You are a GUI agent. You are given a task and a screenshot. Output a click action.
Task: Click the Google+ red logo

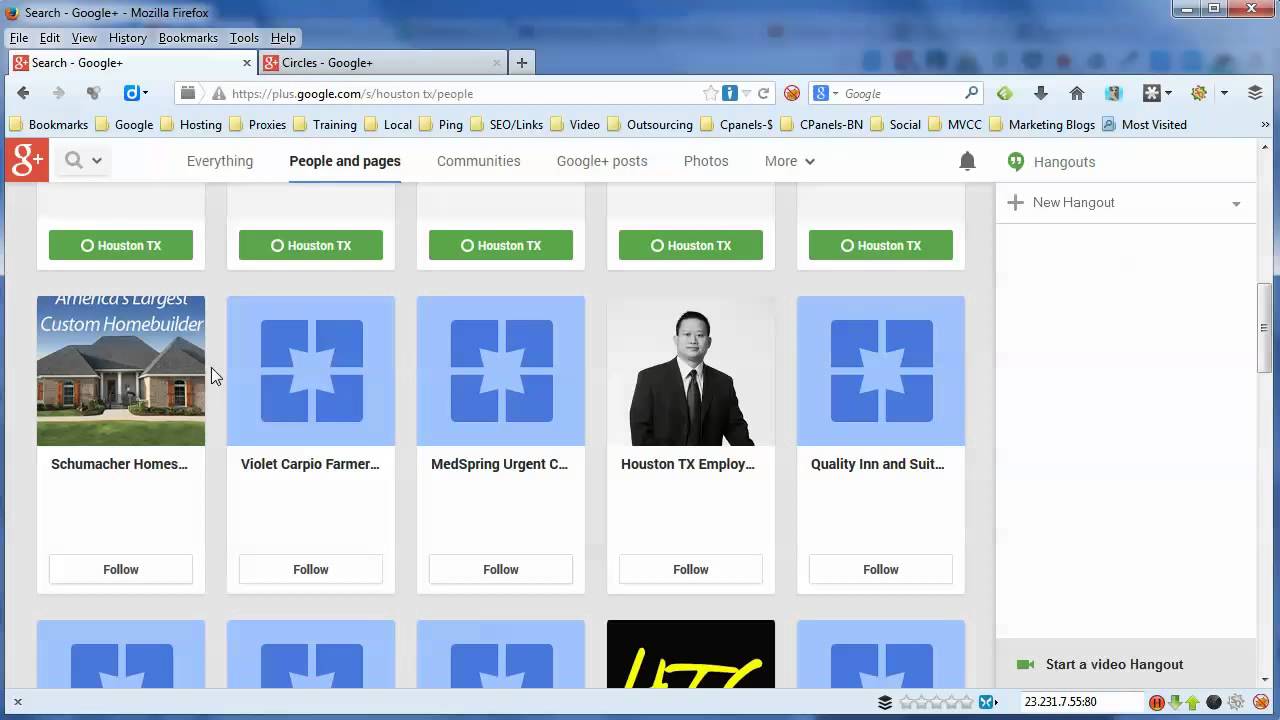click(x=26, y=160)
